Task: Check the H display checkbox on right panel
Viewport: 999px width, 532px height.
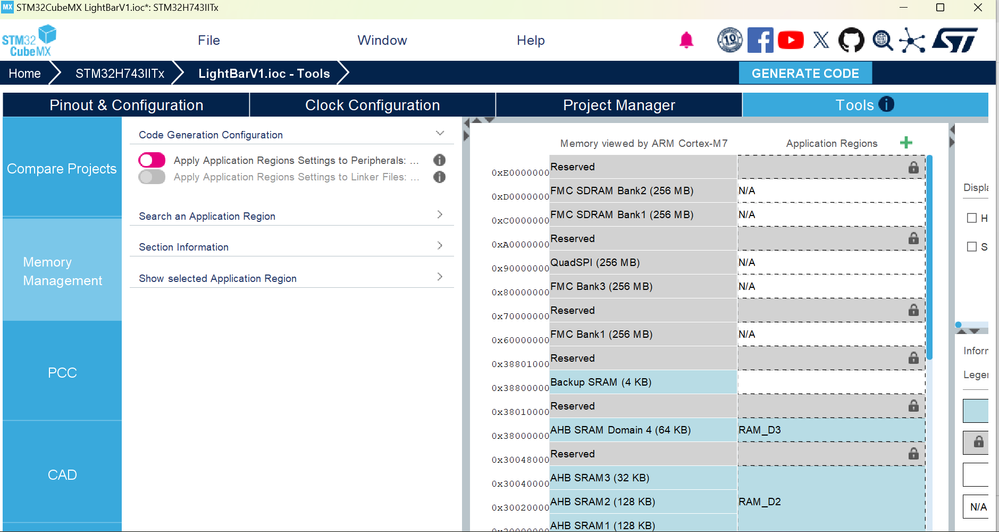Action: tap(972, 218)
